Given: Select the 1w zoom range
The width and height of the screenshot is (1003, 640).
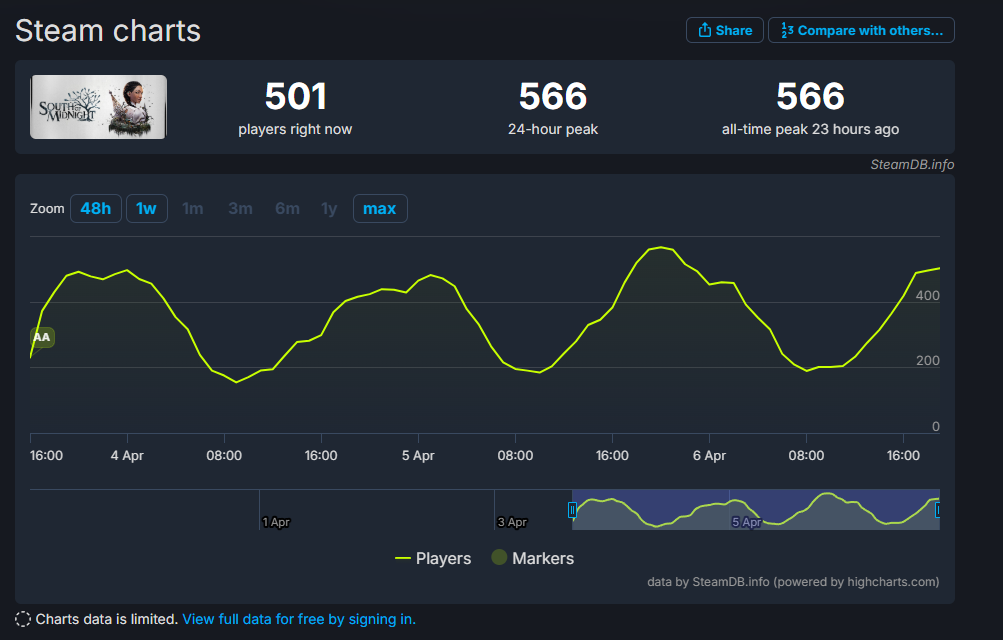Looking at the screenshot, I should pos(146,208).
